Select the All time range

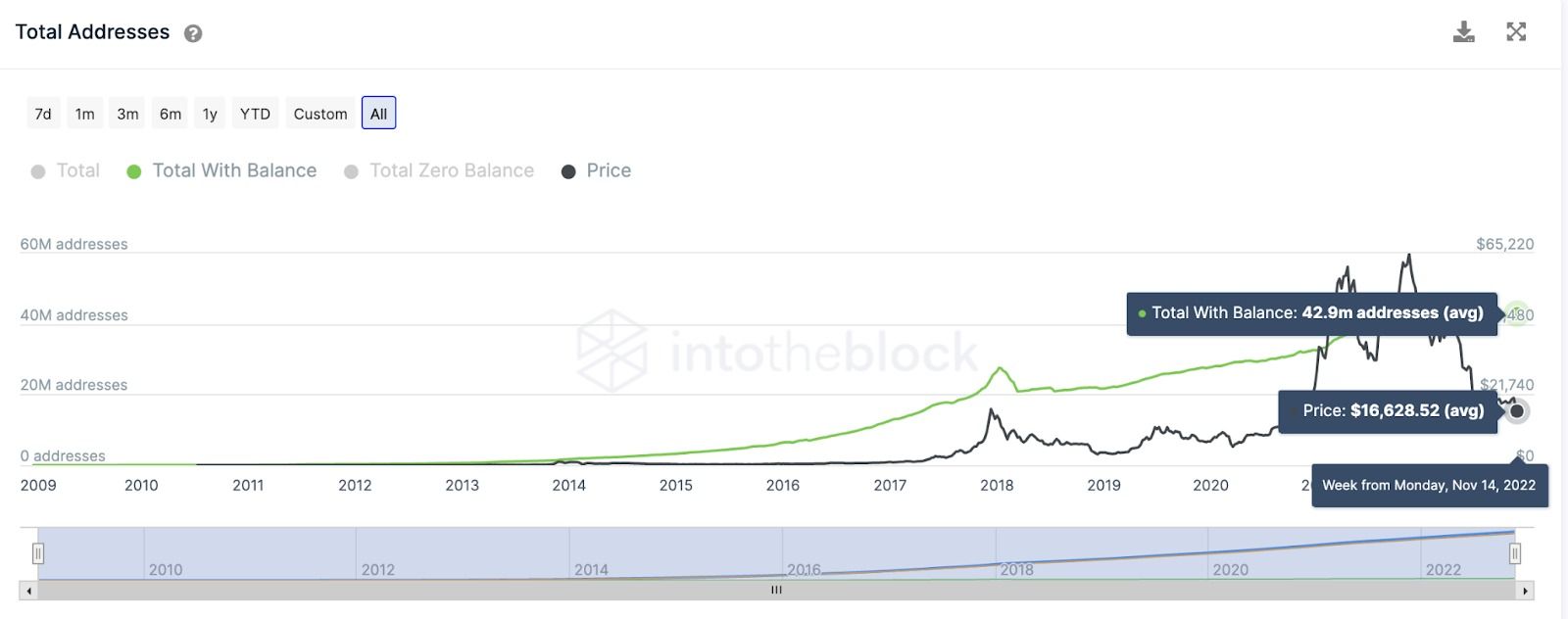pyautogui.click(x=378, y=114)
